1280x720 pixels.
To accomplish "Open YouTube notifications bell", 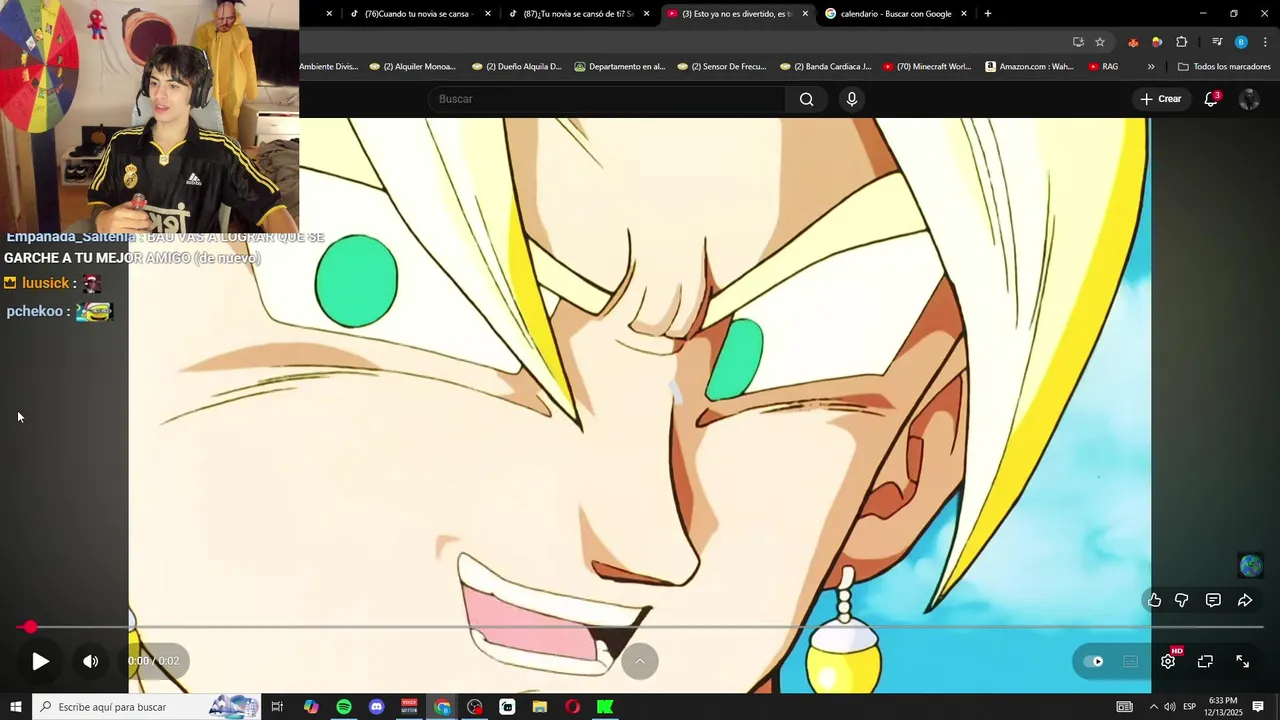I will 1211,99.
